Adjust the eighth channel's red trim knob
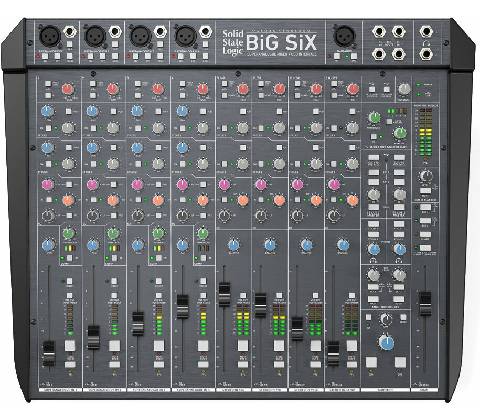Screen dimensions: 480x420 [352, 89]
